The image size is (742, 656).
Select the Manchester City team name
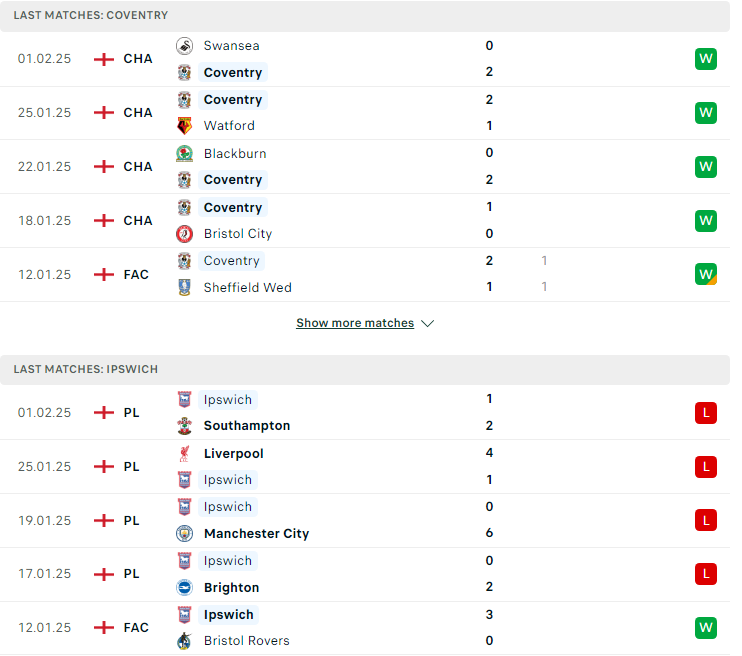[256, 534]
